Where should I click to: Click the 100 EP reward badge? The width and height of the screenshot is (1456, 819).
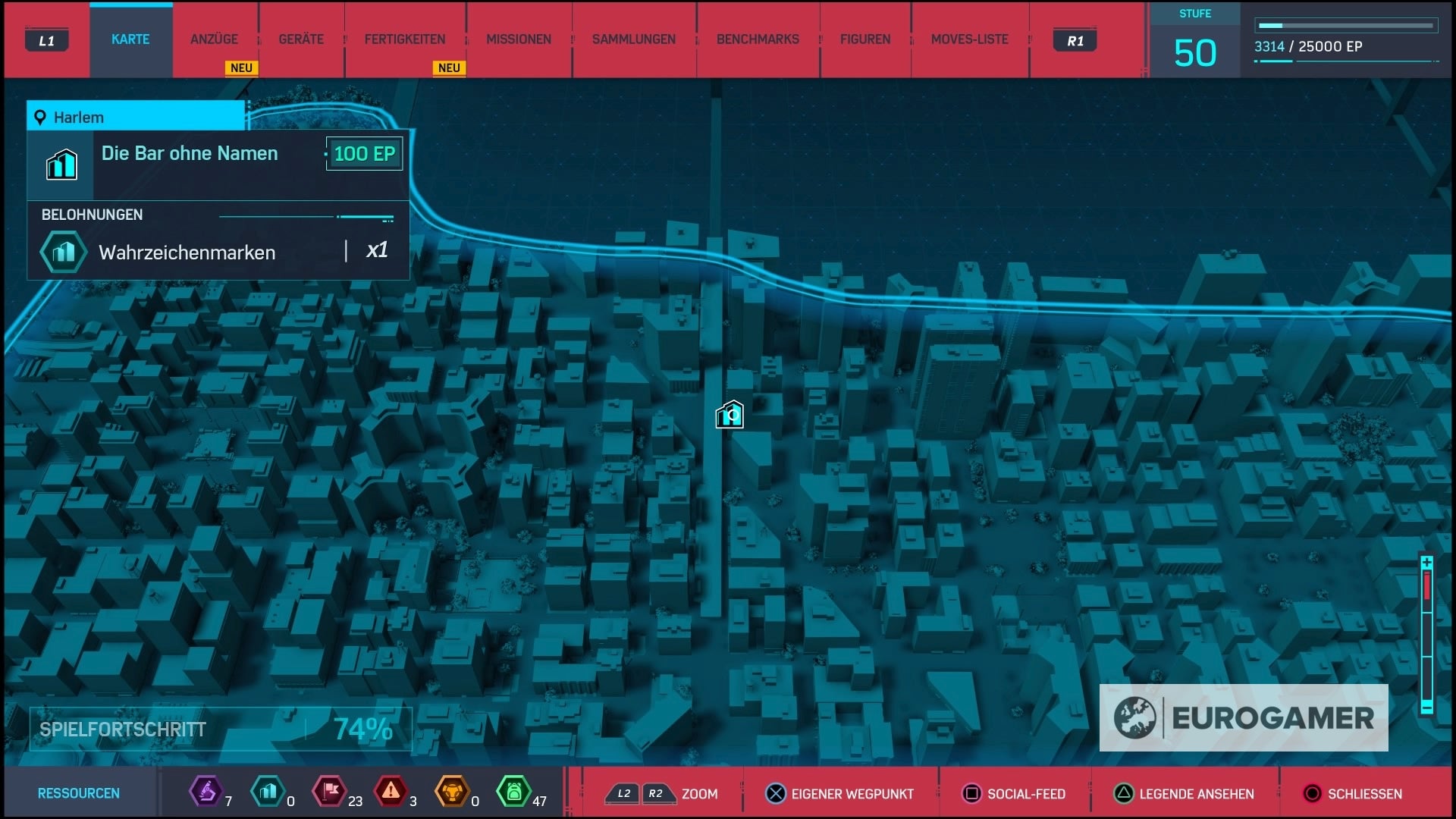tap(364, 154)
